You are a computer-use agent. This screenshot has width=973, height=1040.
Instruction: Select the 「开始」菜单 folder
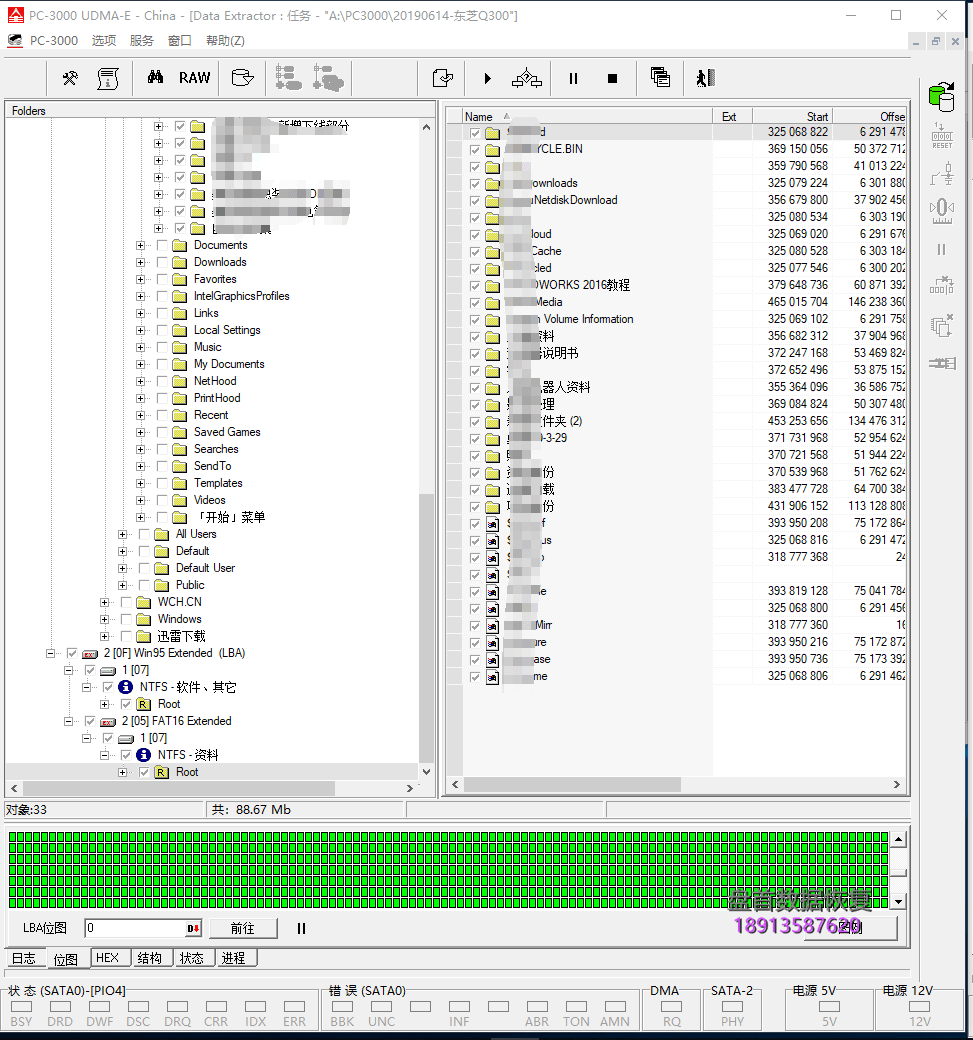pyautogui.click(x=229, y=517)
